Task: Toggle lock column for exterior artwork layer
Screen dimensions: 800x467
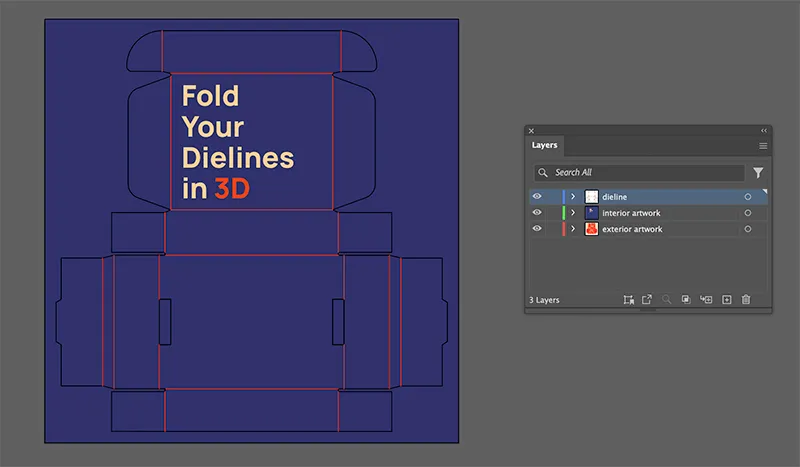Action: pos(553,229)
